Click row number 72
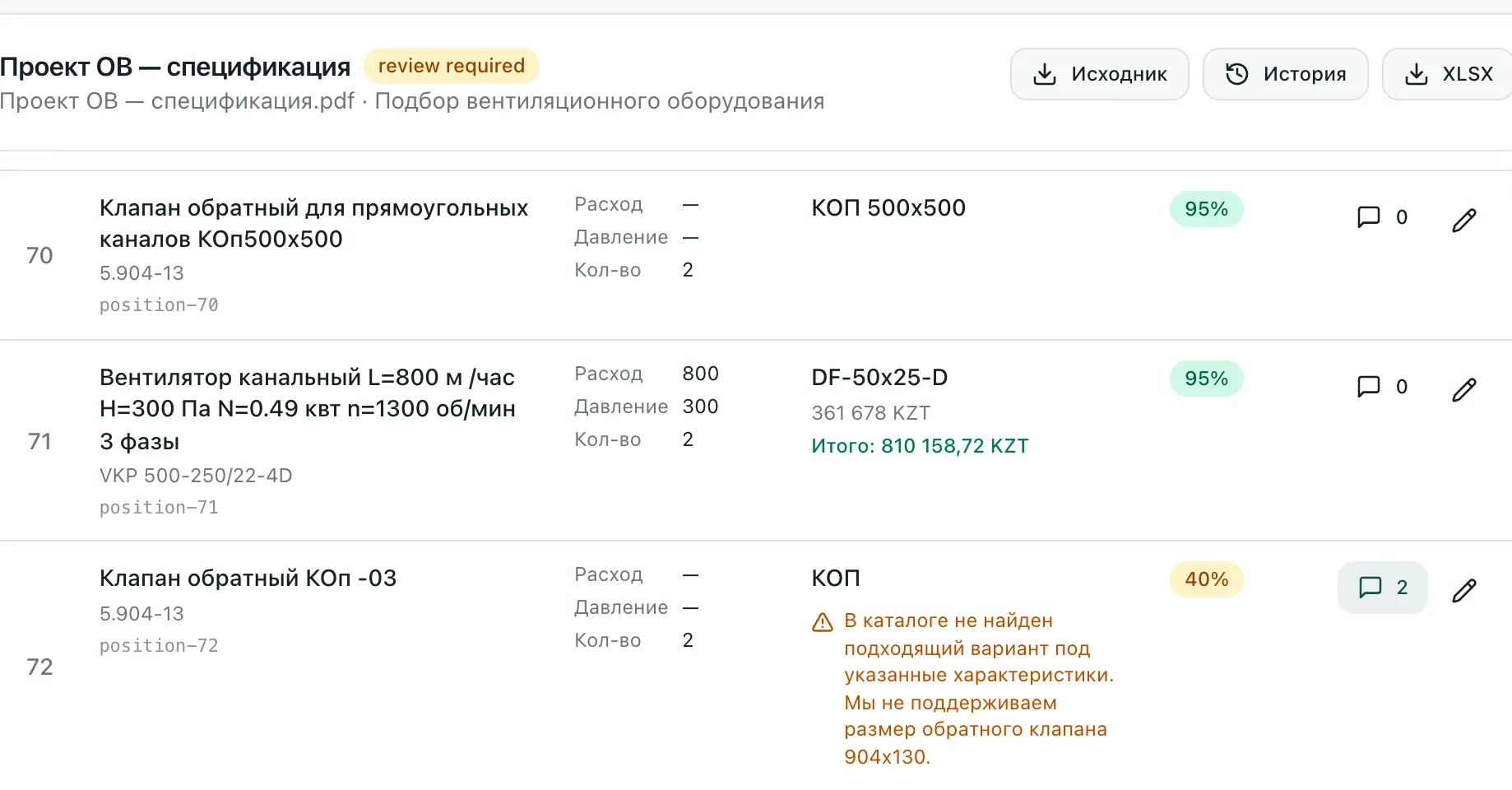Screen dimensions: 1512x790 coord(39,667)
